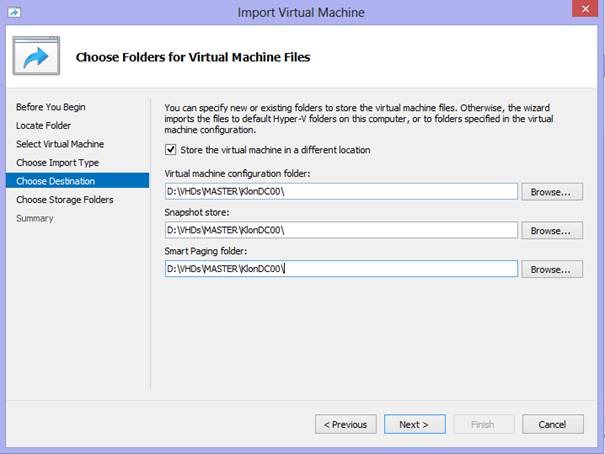Close the Import Virtual Machine window
605x454 pixels.
tap(585, 8)
